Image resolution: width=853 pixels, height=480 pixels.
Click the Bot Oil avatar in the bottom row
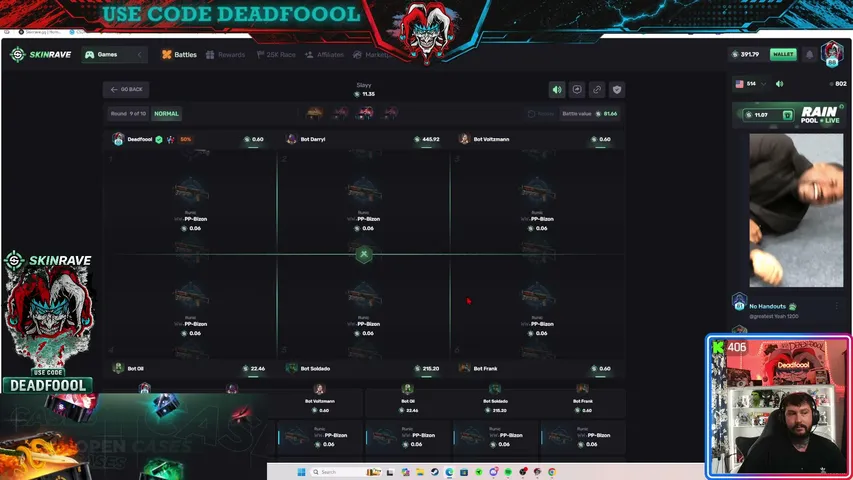(x=118, y=368)
